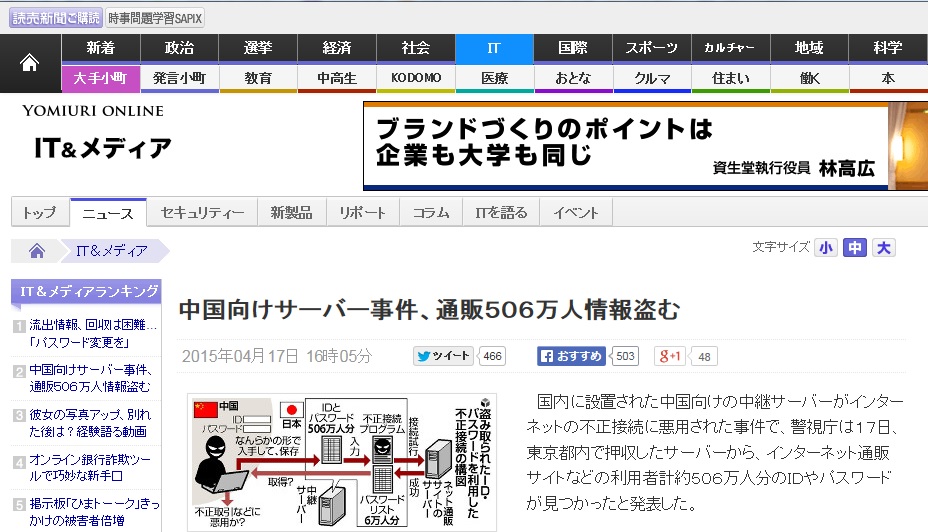Open ranking 3: 彼女の写真アップ
The image size is (928, 532).
pyautogui.click(x=90, y=423)
